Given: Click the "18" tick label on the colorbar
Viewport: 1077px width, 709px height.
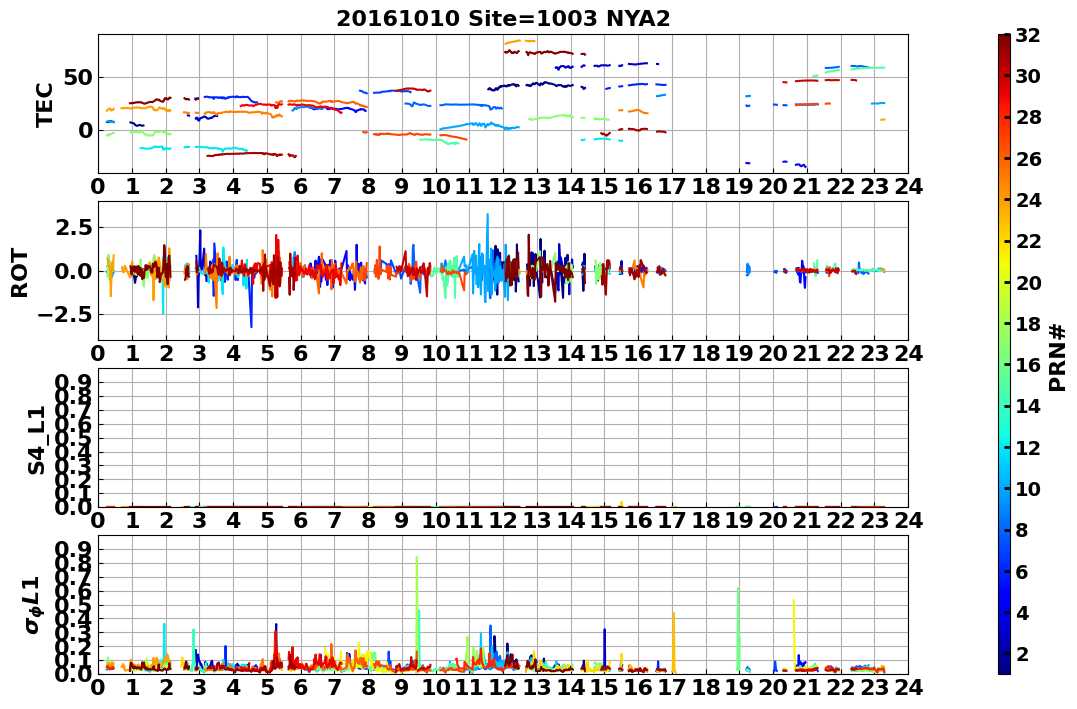Looking at the screenshot, I should (1028, 324).
